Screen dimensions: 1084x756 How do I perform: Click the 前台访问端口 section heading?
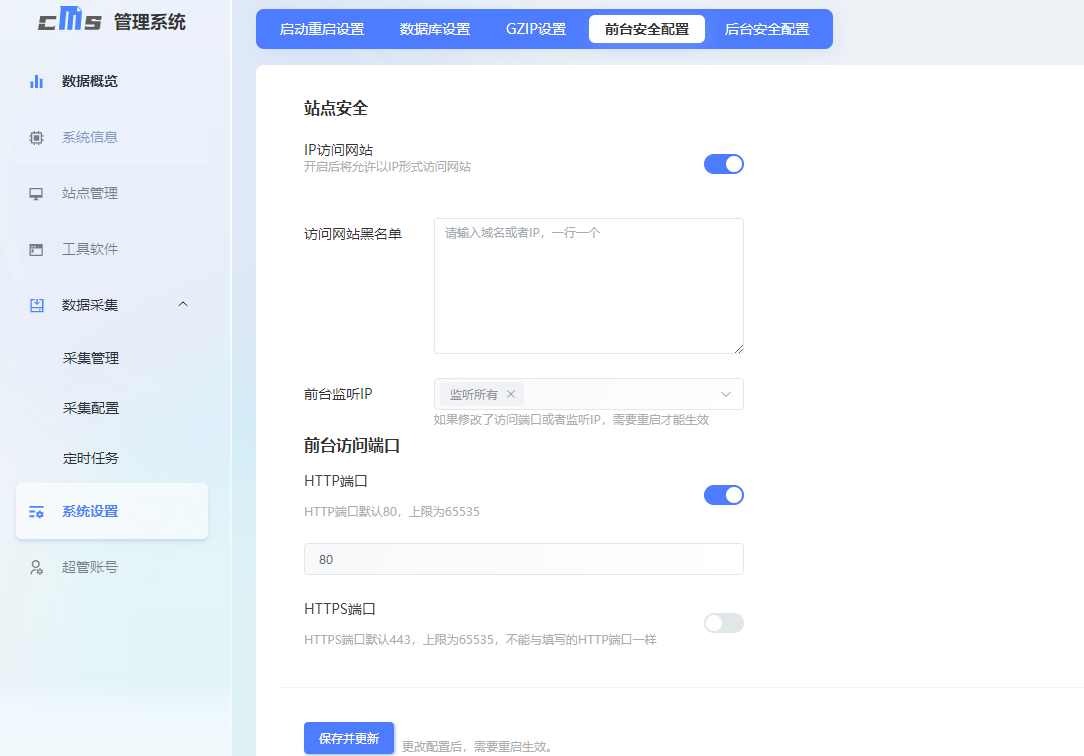(352, 446)
